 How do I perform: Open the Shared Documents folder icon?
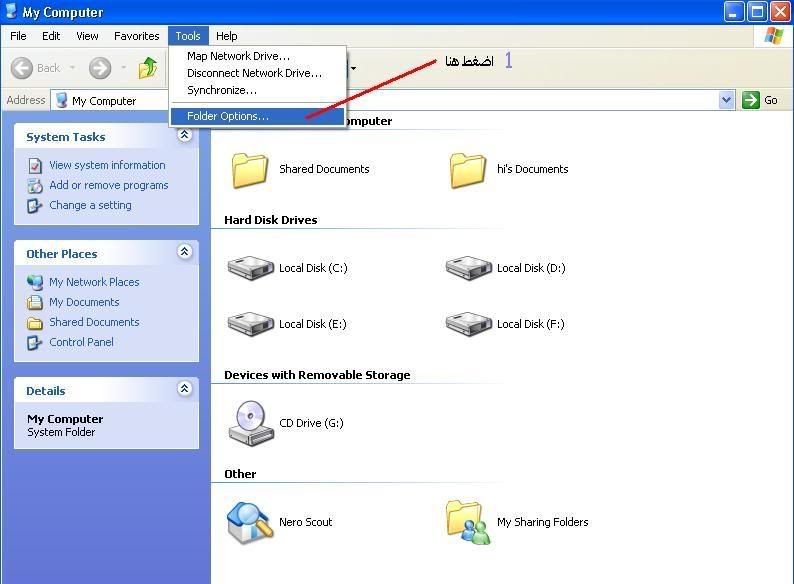pos(250,170)
